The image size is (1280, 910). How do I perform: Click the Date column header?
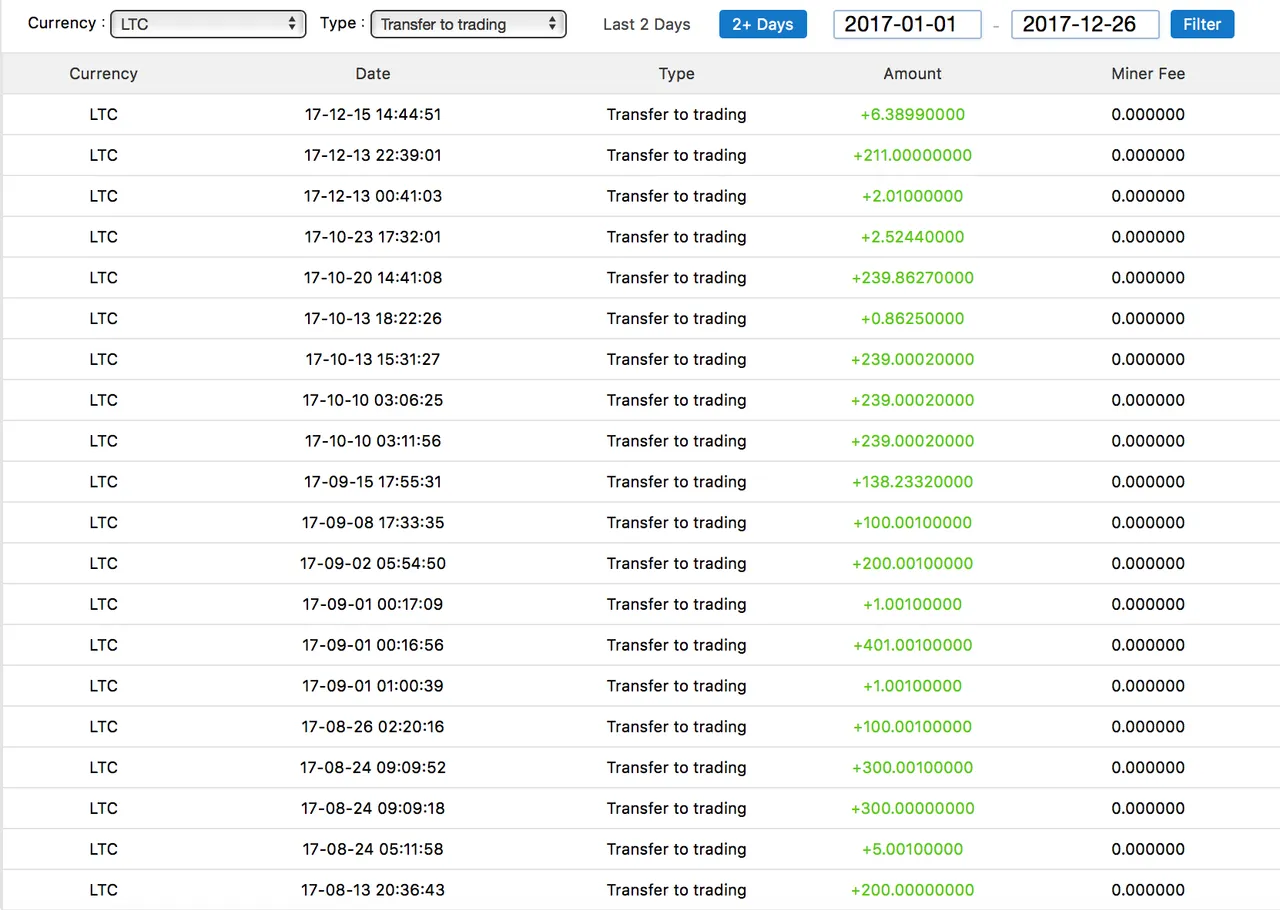(x=373, y=73)
